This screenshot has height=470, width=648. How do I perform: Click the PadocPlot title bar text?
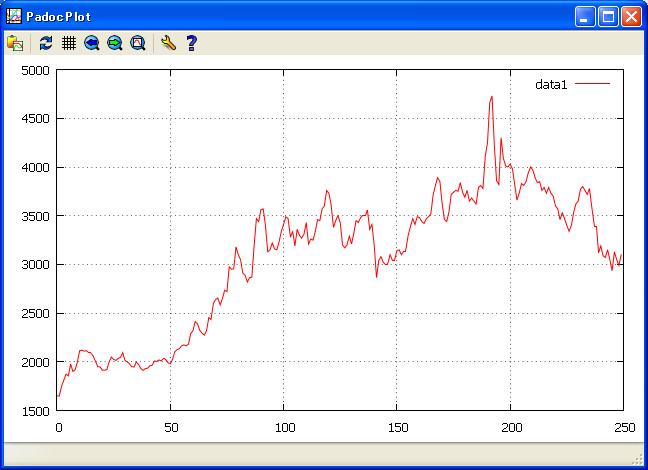(x=62, y=16)
